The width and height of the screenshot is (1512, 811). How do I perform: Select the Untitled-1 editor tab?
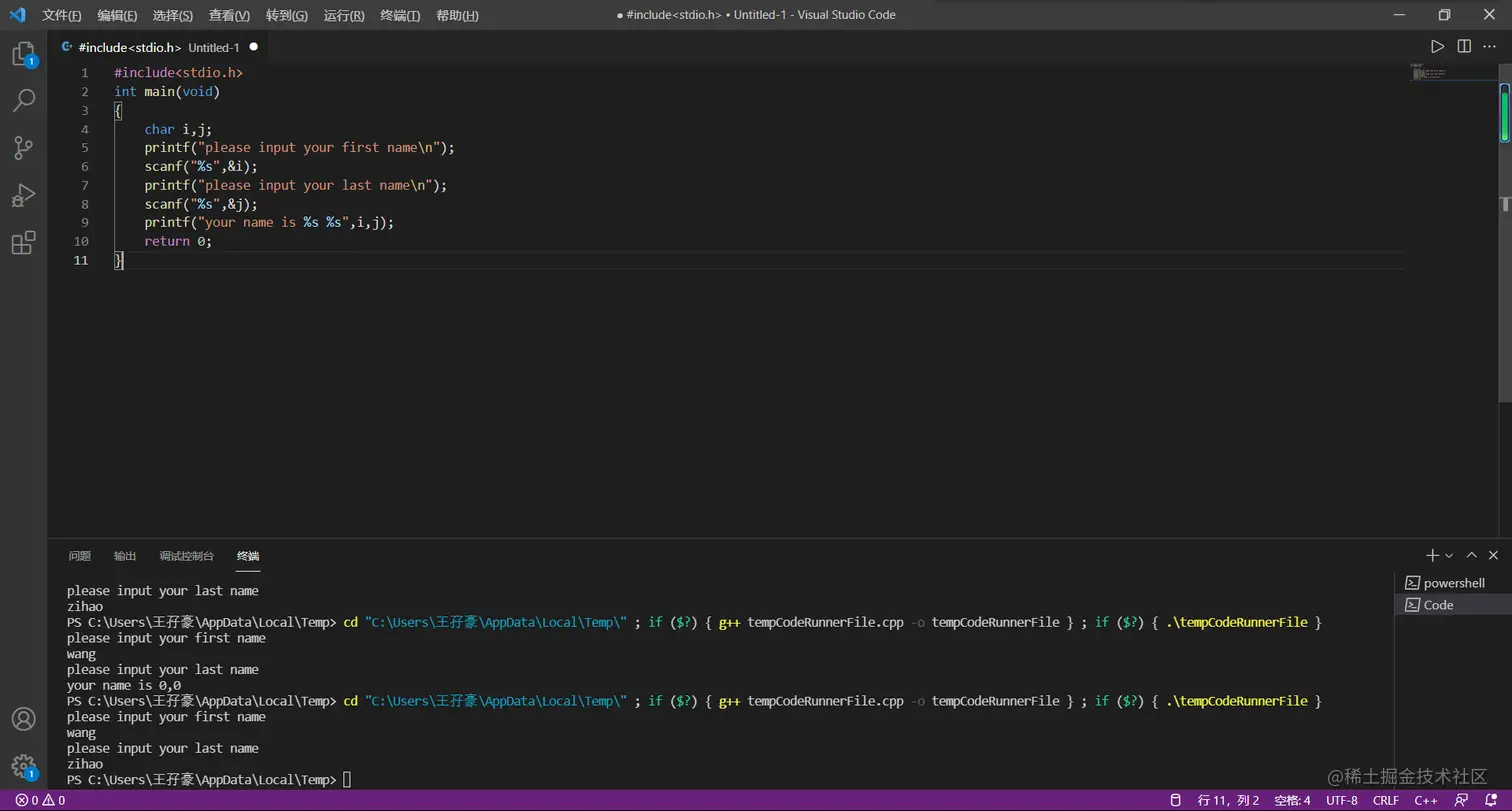point(158,47)
